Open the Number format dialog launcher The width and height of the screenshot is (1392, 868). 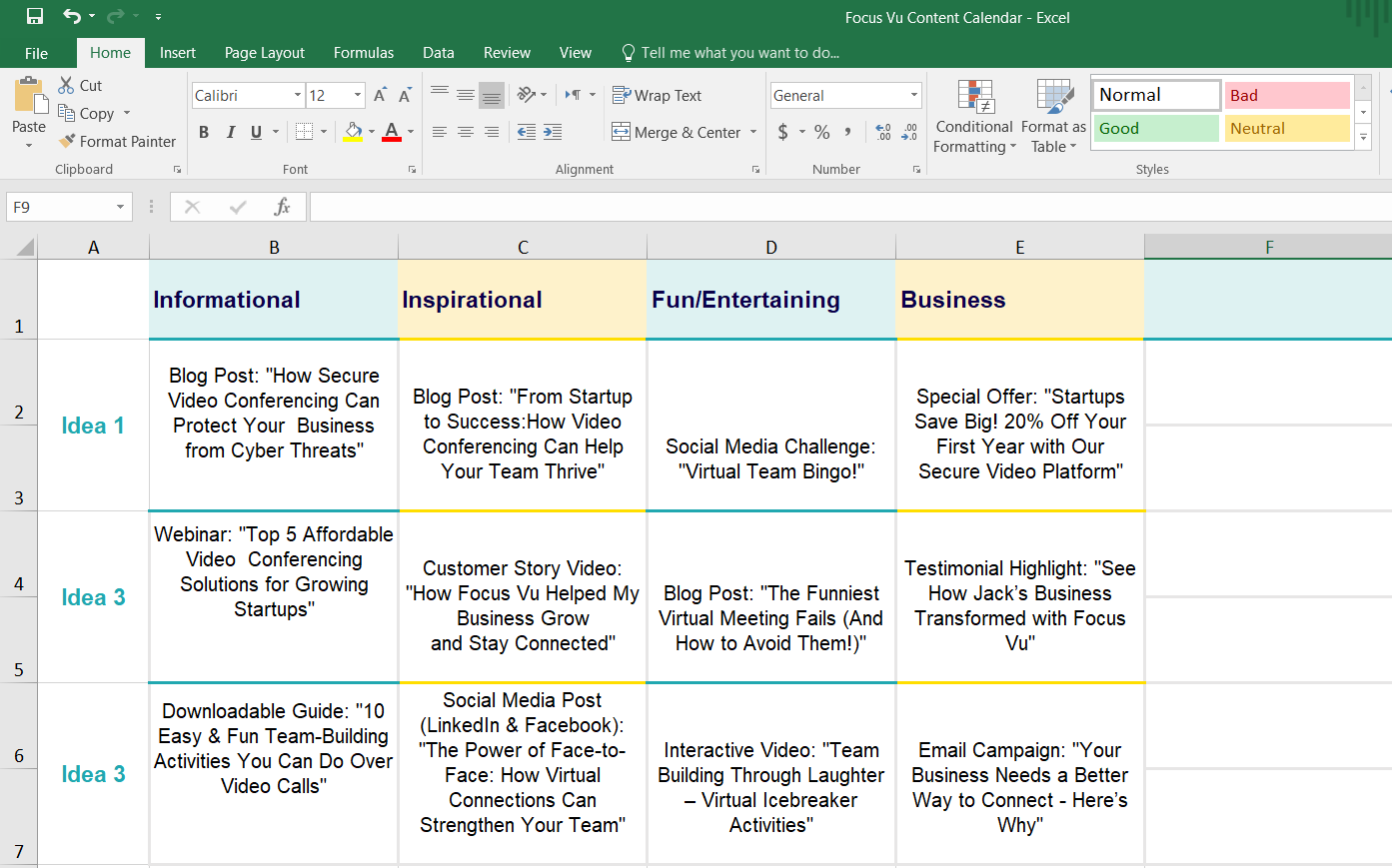(x=916, y=170)
